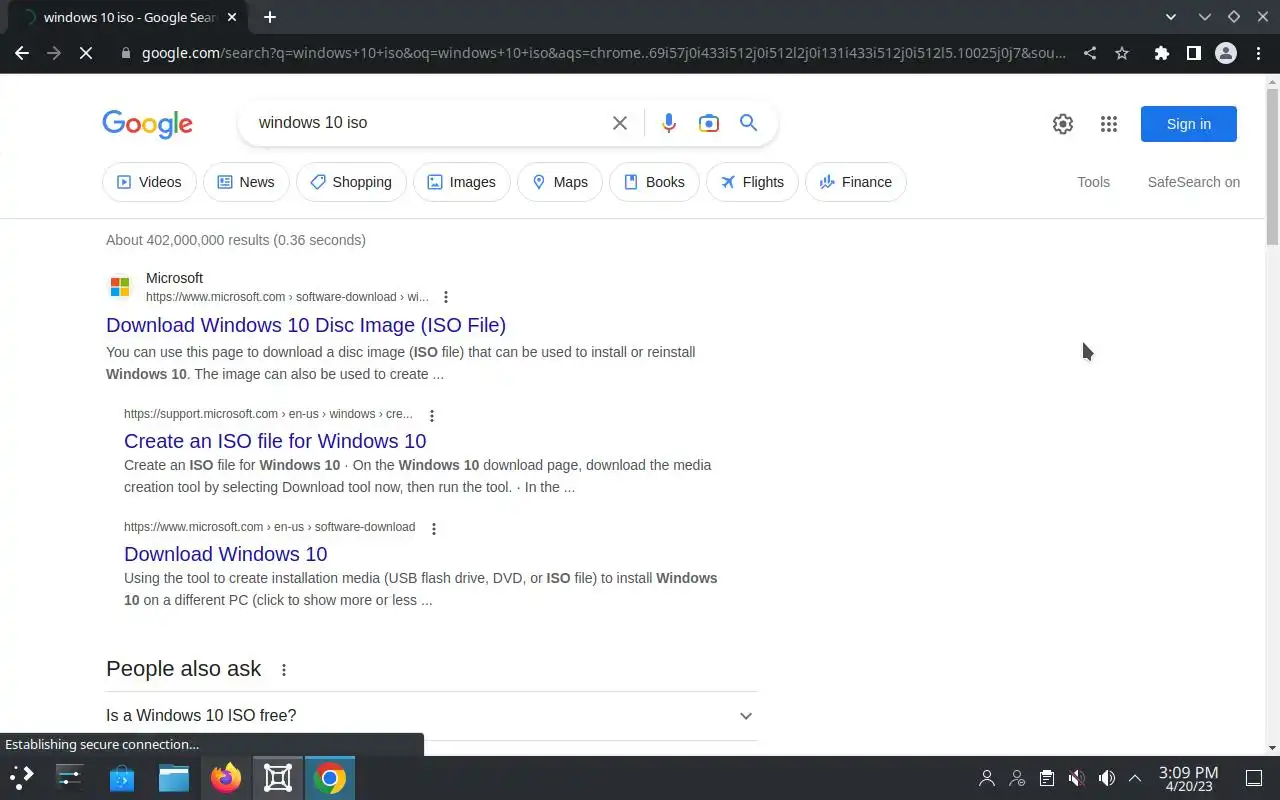Screen dimensions: 1280x800
Task: Clear the search box text
Action: pyautogui.click(x=620, y=123)
